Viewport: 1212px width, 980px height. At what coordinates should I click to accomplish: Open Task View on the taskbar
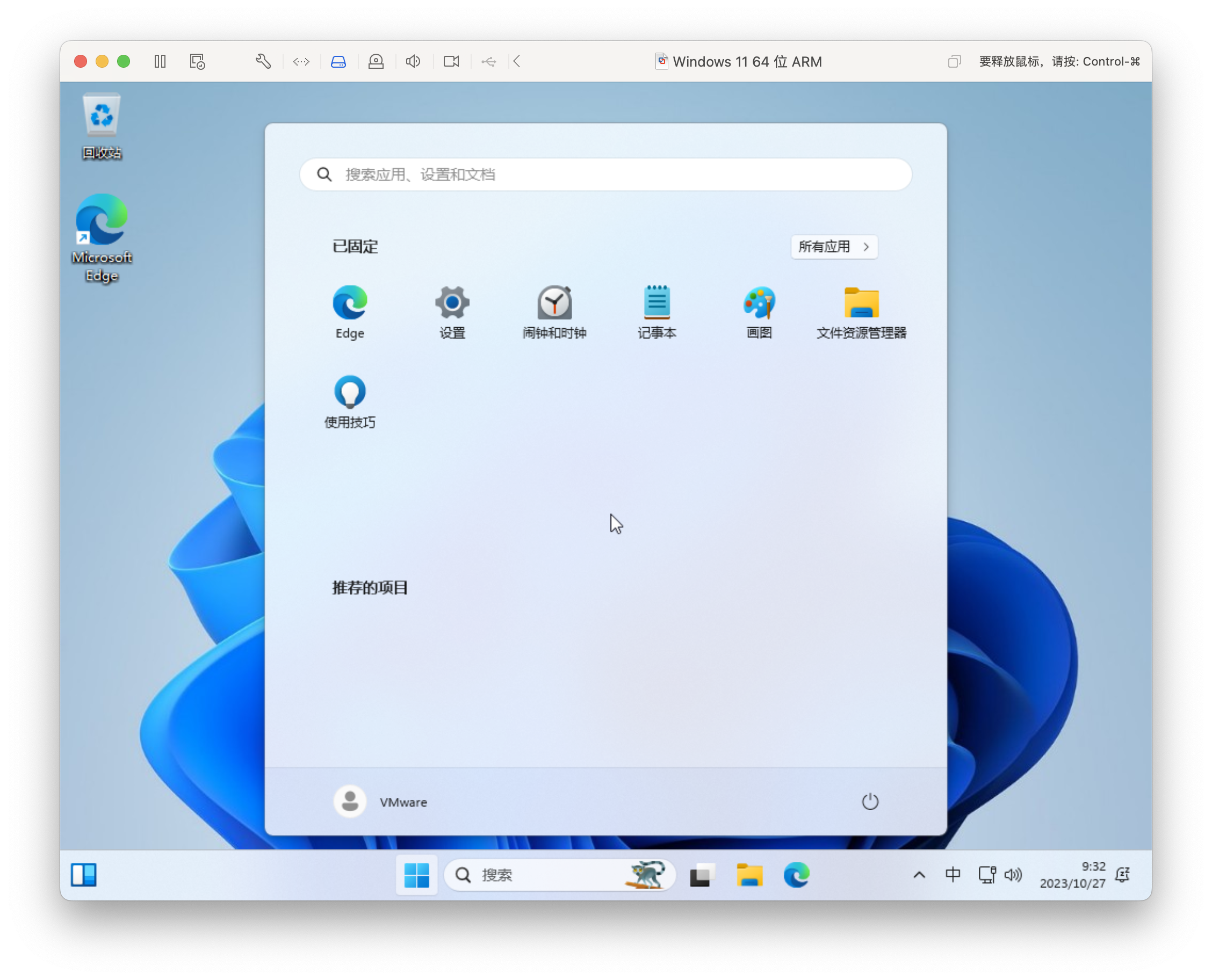pyautogui.click(x=702, y=875)
